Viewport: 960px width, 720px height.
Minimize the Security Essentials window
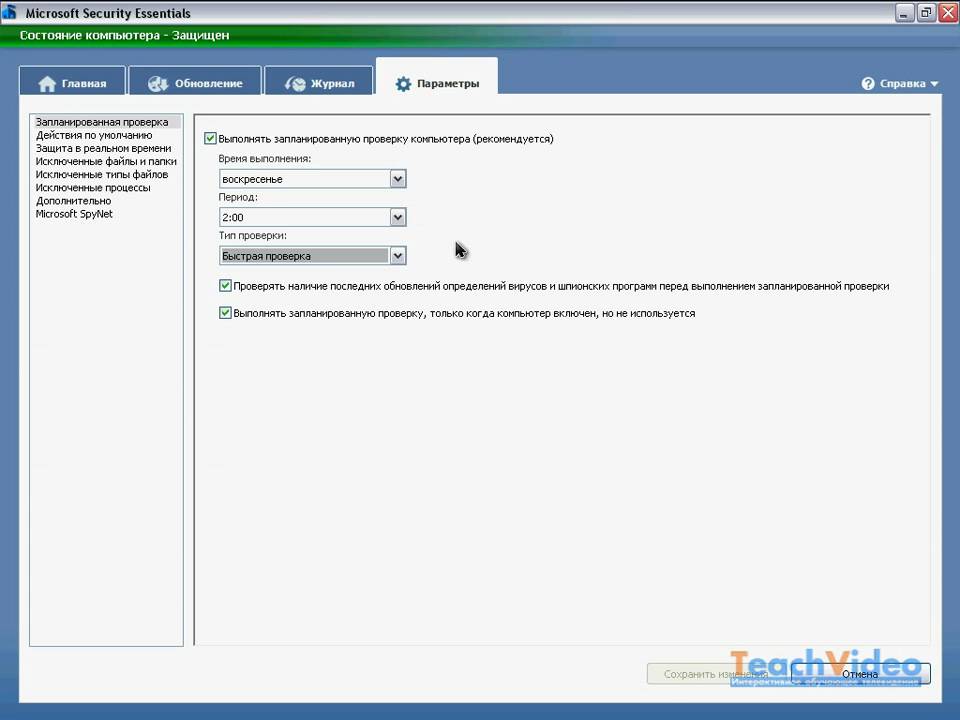coord(904,13)
